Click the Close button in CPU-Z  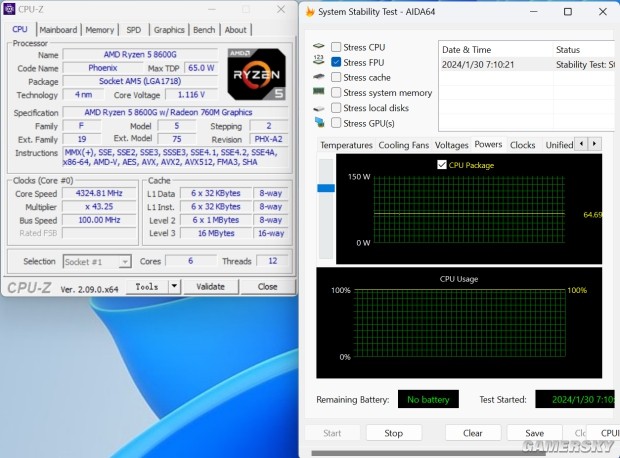click(268, 286)
